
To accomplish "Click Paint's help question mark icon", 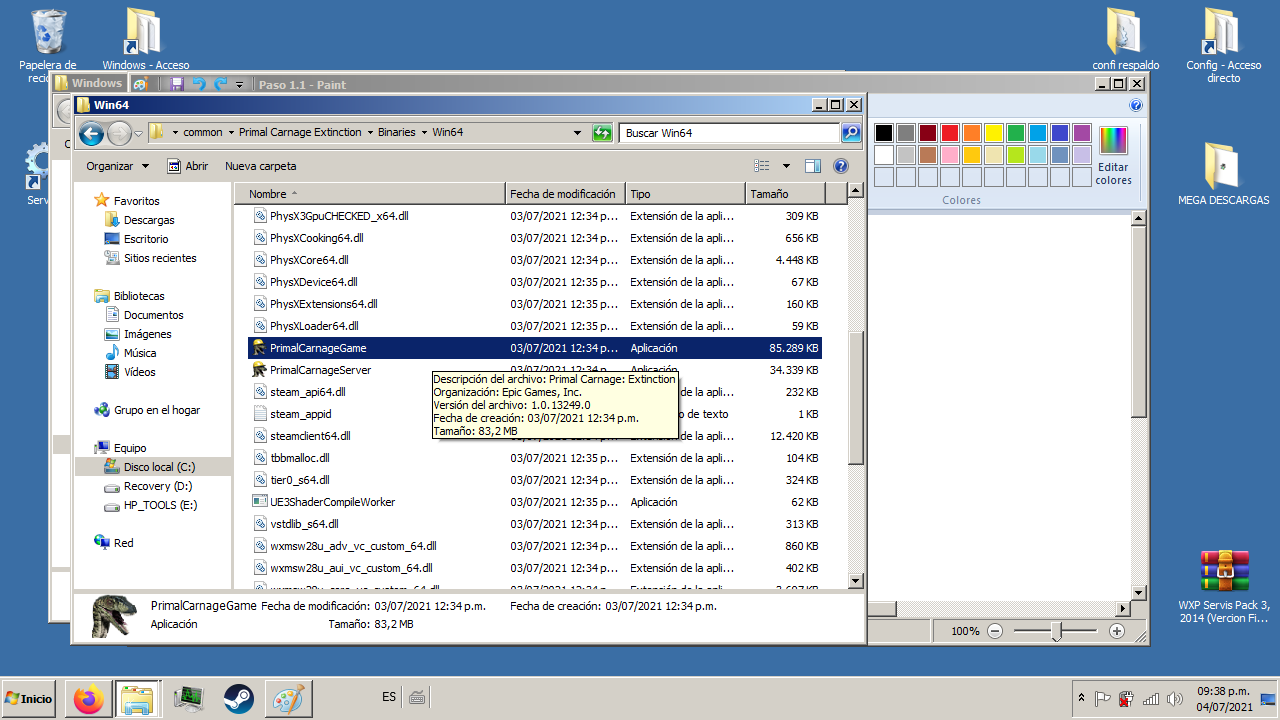I will coord(1136,105).
